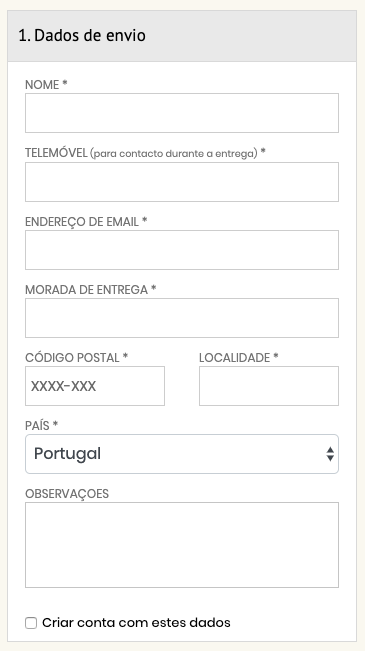Screen dimensions: 365x651
Task: Click the TELEMÓVEL label with delivery contact note
Action: 145,153
